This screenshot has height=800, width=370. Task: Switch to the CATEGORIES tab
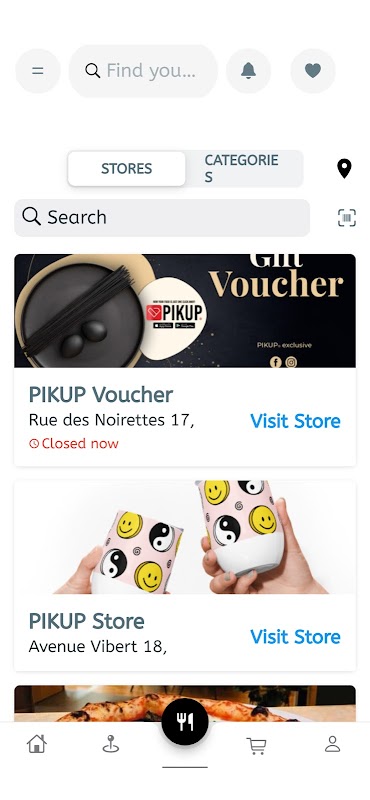click(x=243, y=168)
